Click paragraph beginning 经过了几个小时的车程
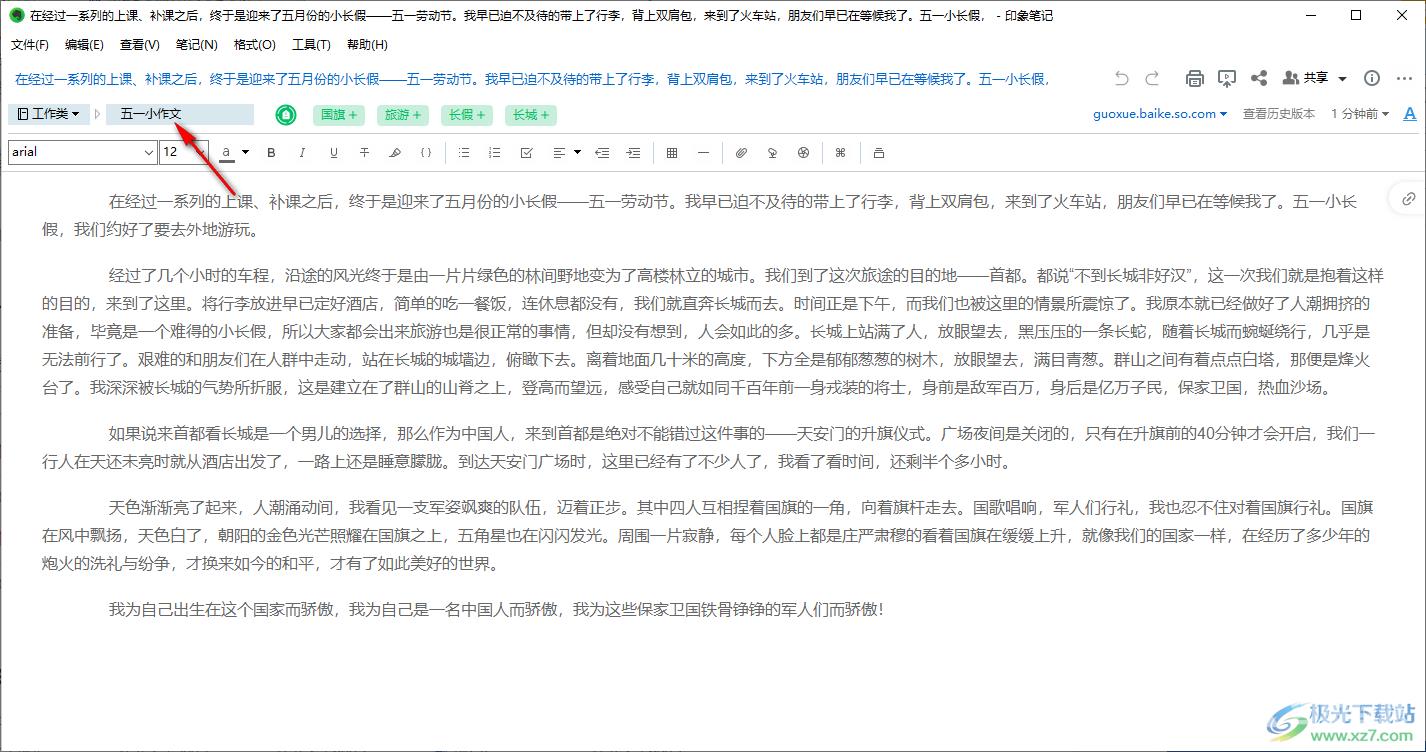This screenshot has width=1426, height=752. coord(712,331)
